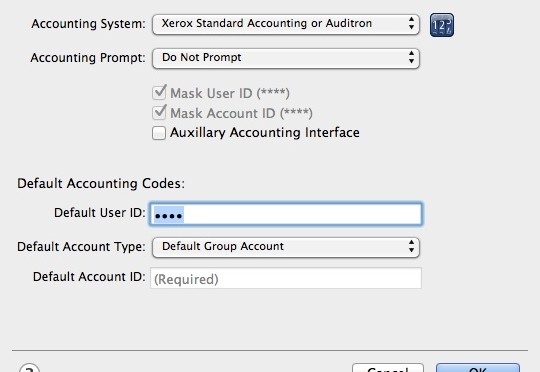
Task: Click the Default Account ID field
Action: (286, 278)
